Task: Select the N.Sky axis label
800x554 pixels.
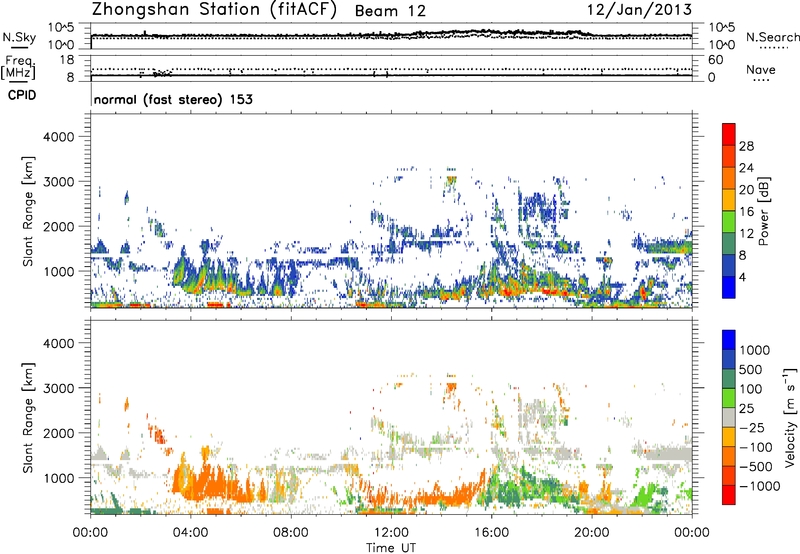Action: (x=19, y=37)
